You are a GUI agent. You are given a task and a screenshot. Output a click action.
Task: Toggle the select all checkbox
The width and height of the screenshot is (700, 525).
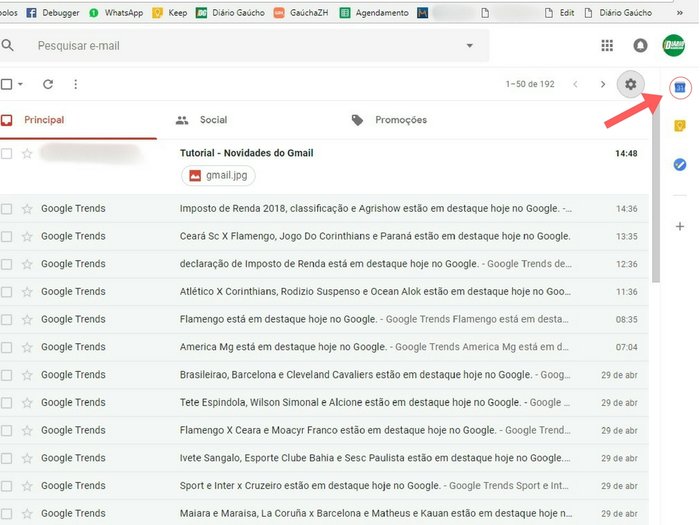[6, 84]
